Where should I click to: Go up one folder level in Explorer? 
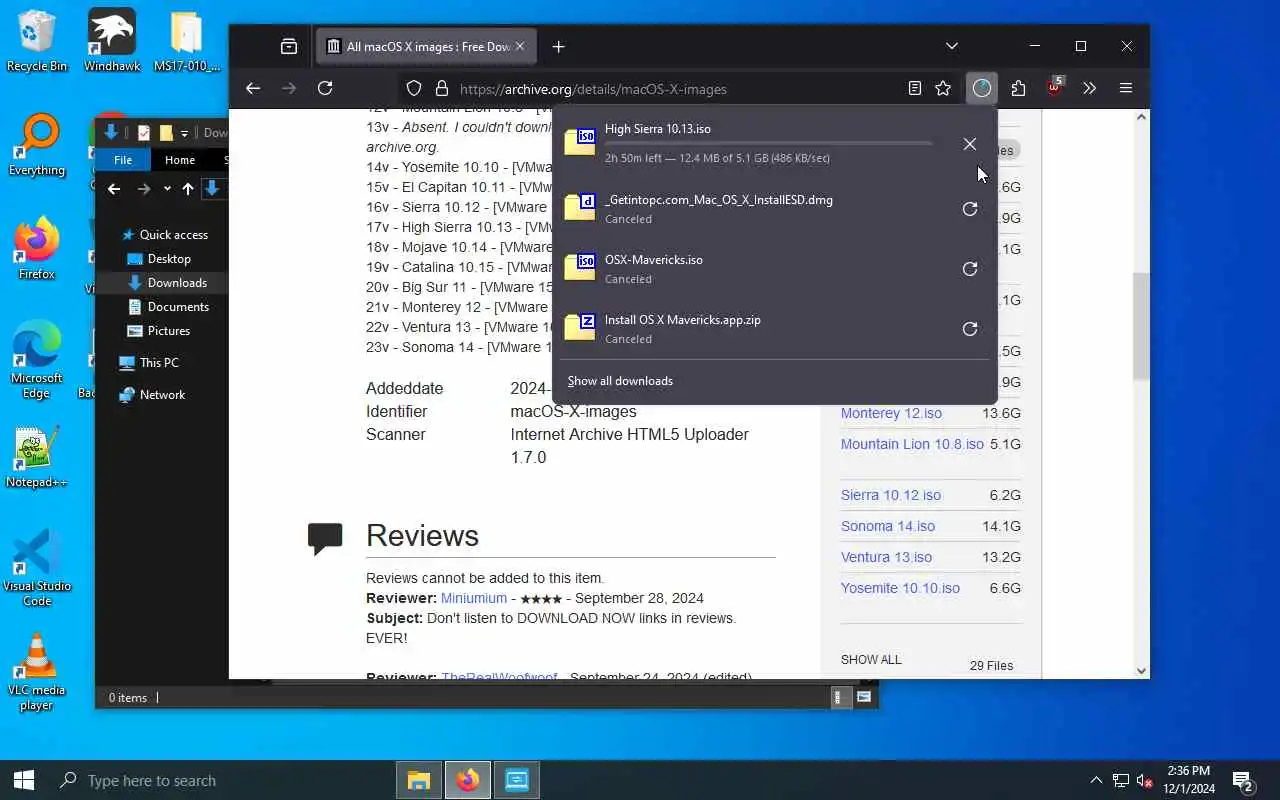[x=188, y=188]
